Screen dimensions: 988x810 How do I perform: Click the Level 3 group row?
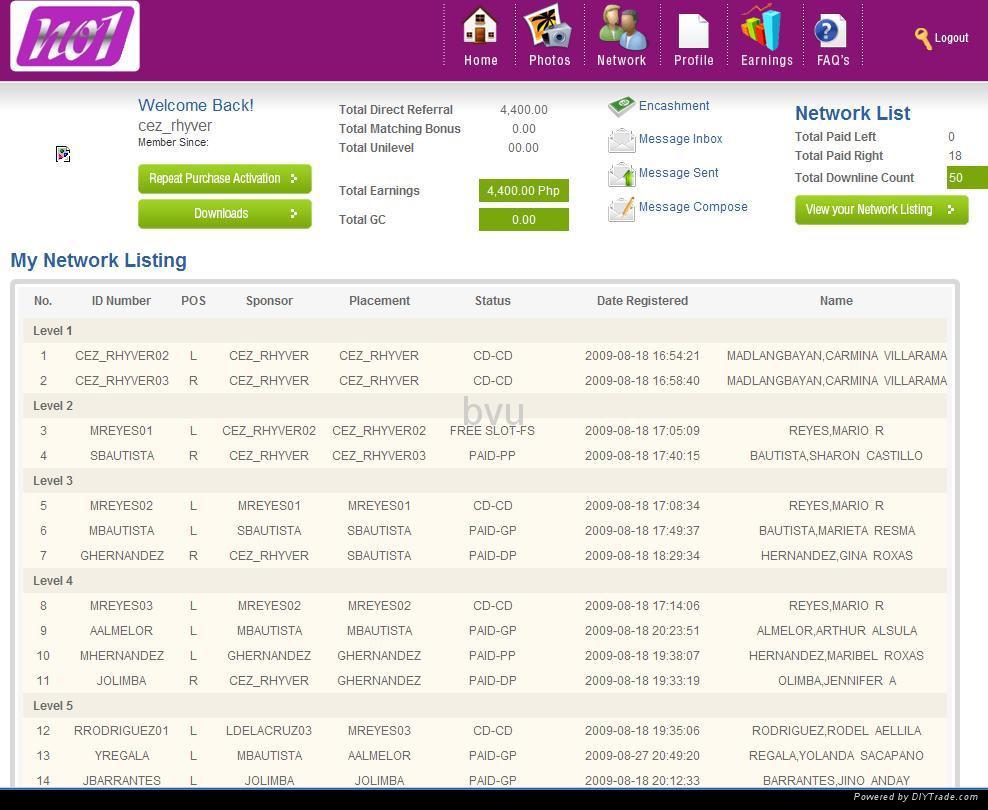pos(485,481)
